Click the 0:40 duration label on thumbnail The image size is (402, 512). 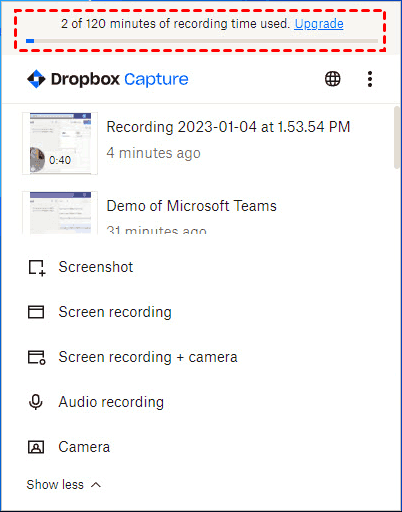click(x=60, y=160)
